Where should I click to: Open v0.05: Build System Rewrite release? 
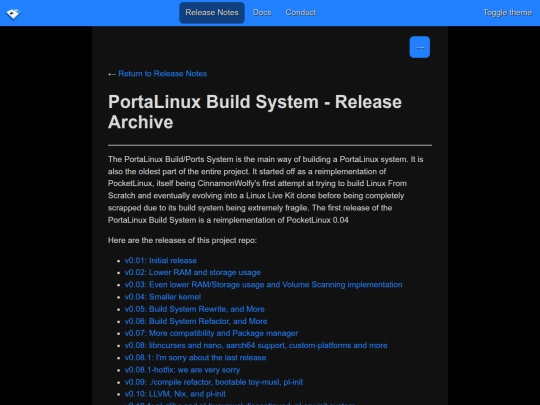click(x=195, y=309)
